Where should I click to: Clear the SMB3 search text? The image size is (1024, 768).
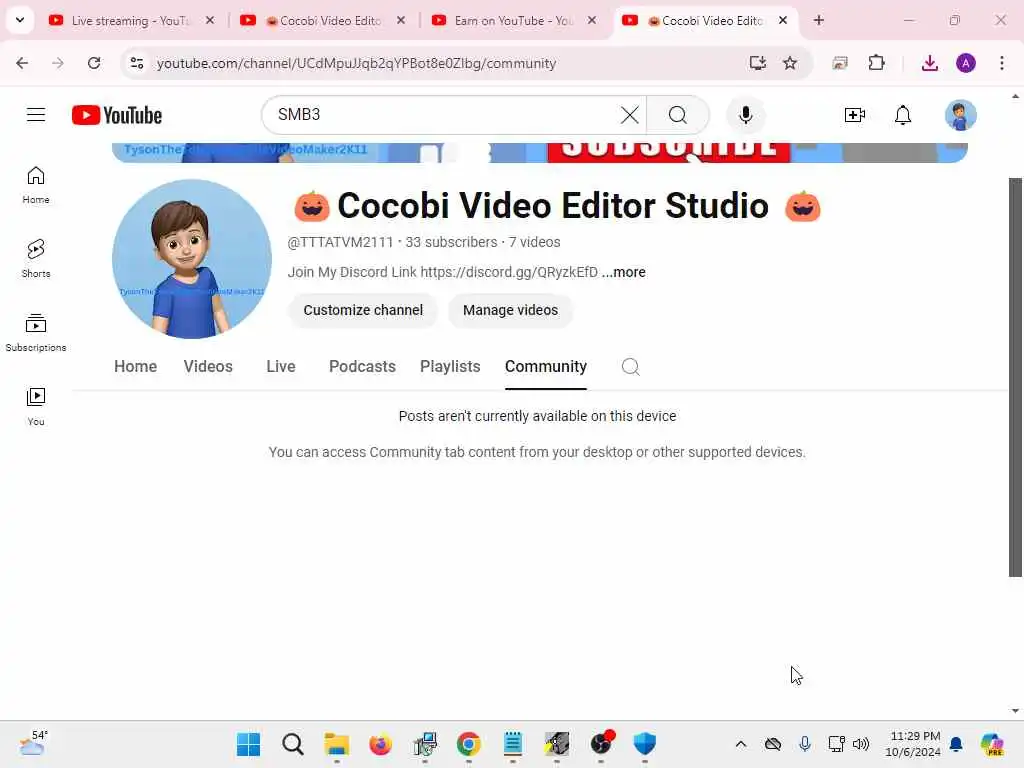tap(630, 115)
